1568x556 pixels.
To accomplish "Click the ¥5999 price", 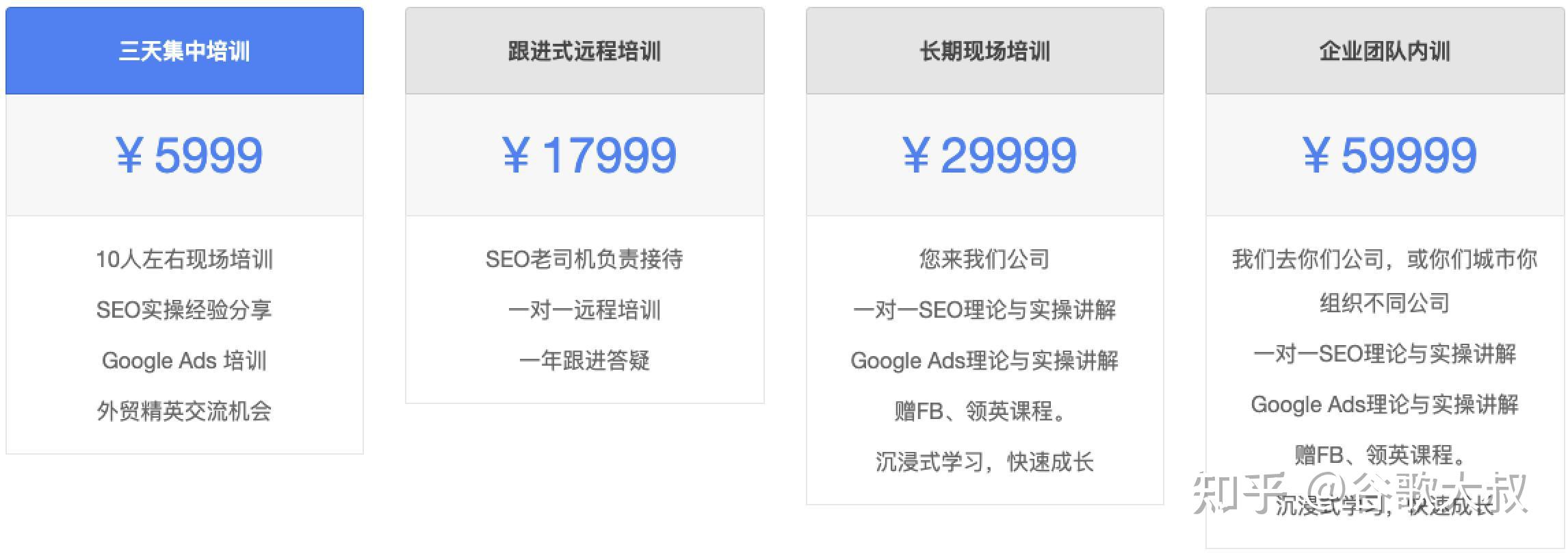I will point(190,155).
